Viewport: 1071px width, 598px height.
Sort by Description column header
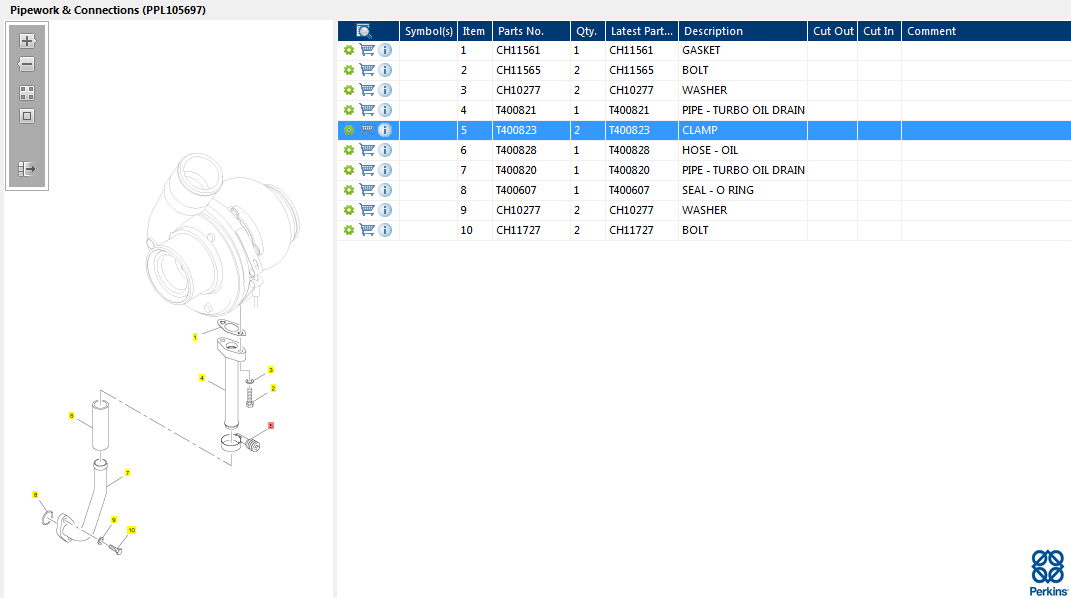tap(742, 31)
